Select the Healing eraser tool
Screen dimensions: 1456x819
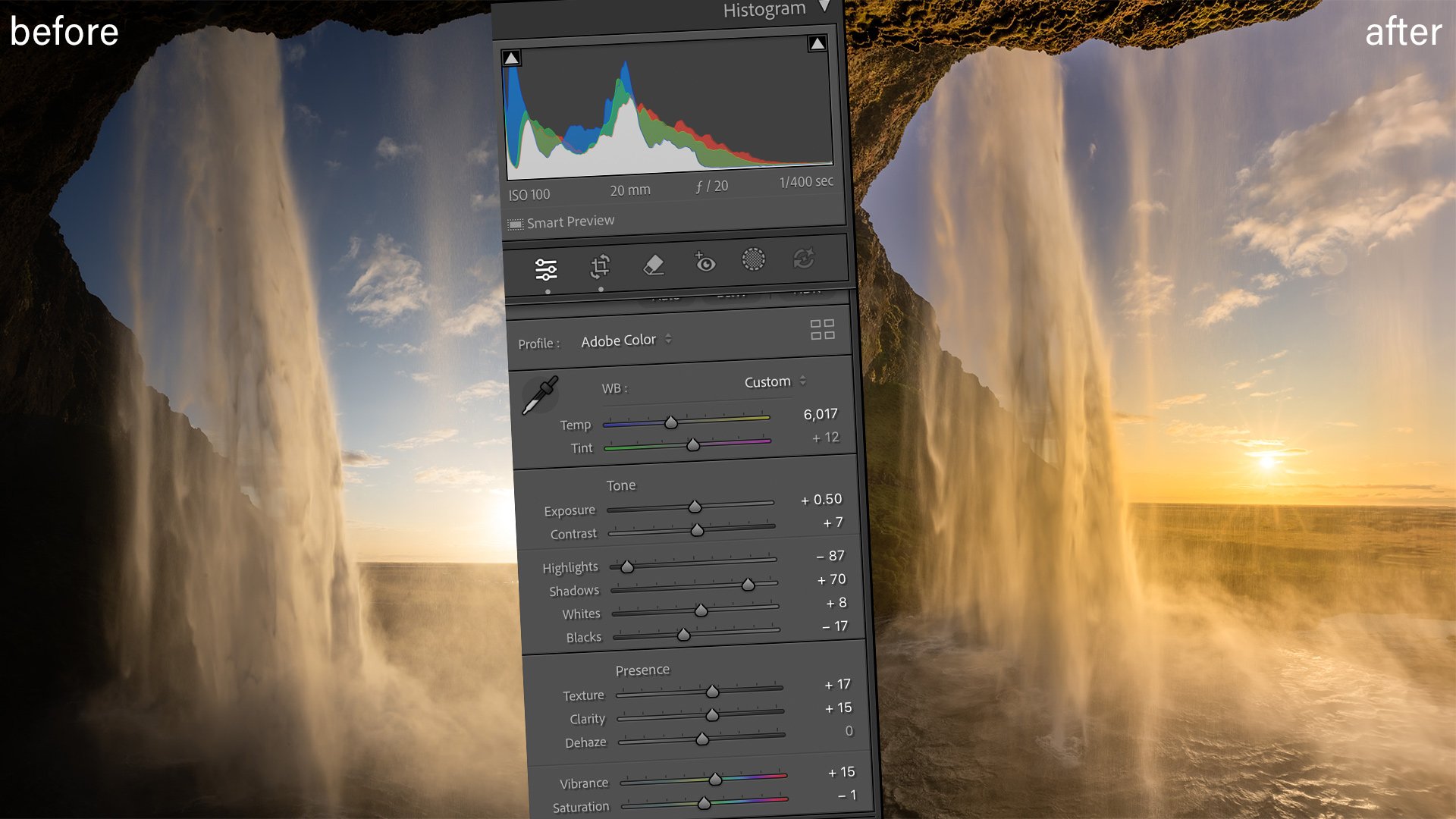[x=653, y=265]
